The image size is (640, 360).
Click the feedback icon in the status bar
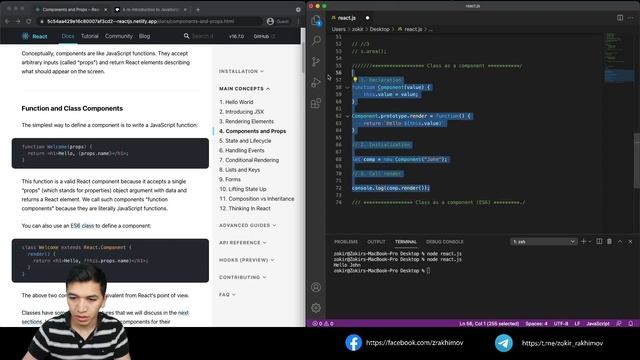click(619, 324)
